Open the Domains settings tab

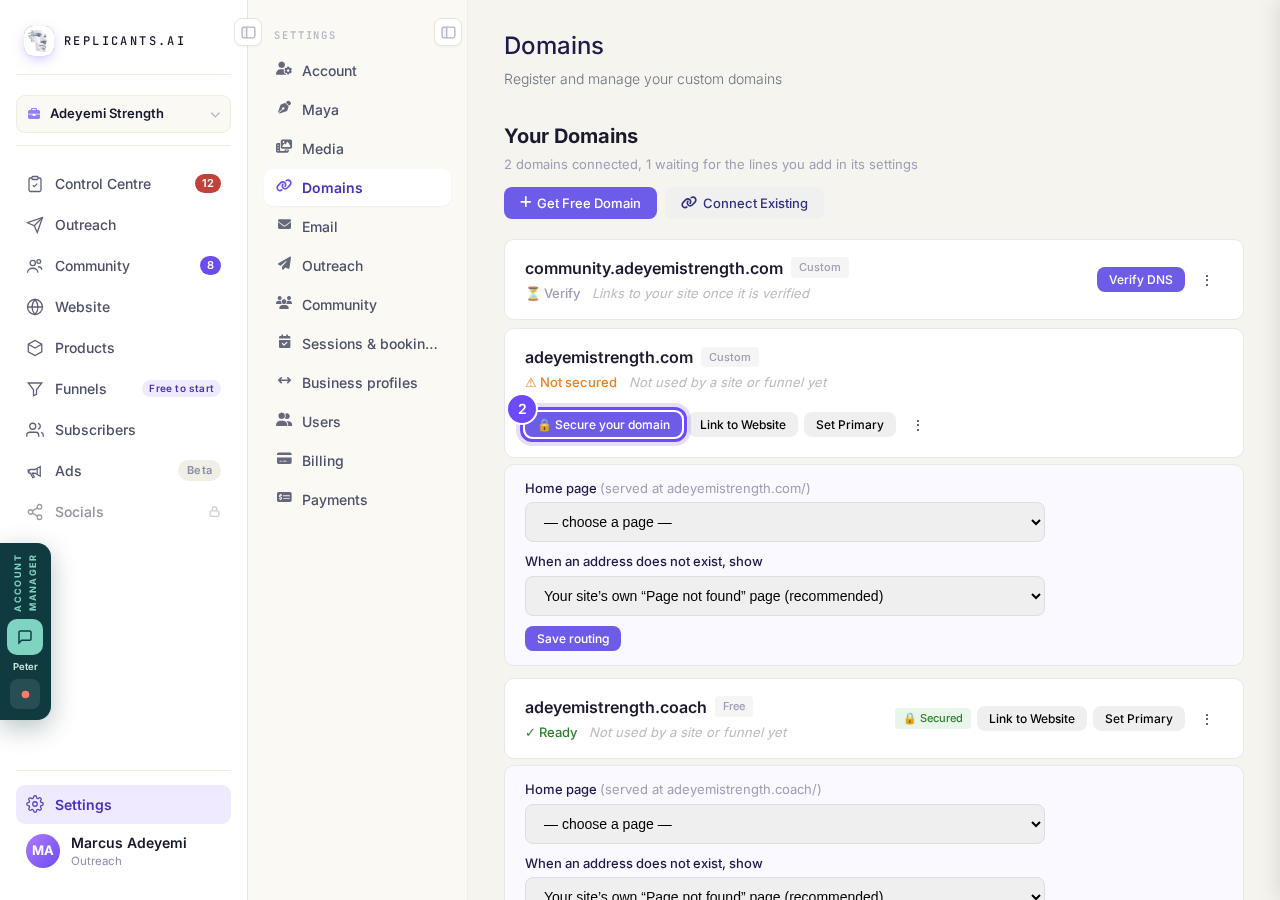tap(357, 188)
